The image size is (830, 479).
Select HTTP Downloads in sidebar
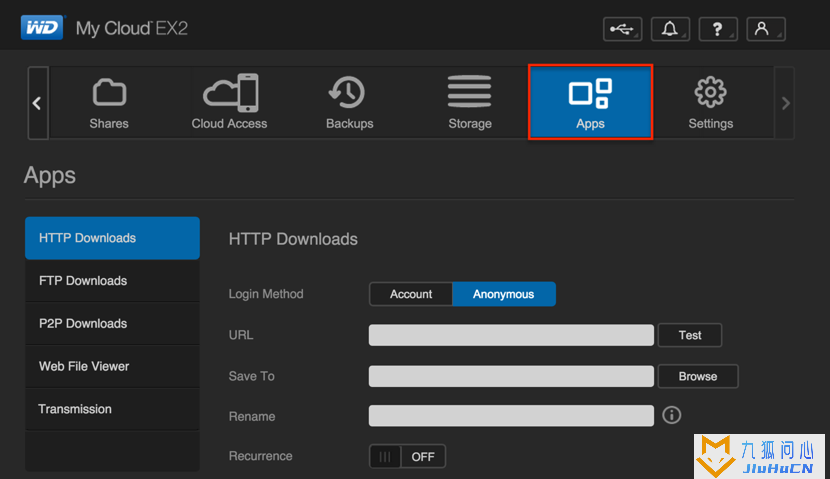pos(112,238)
